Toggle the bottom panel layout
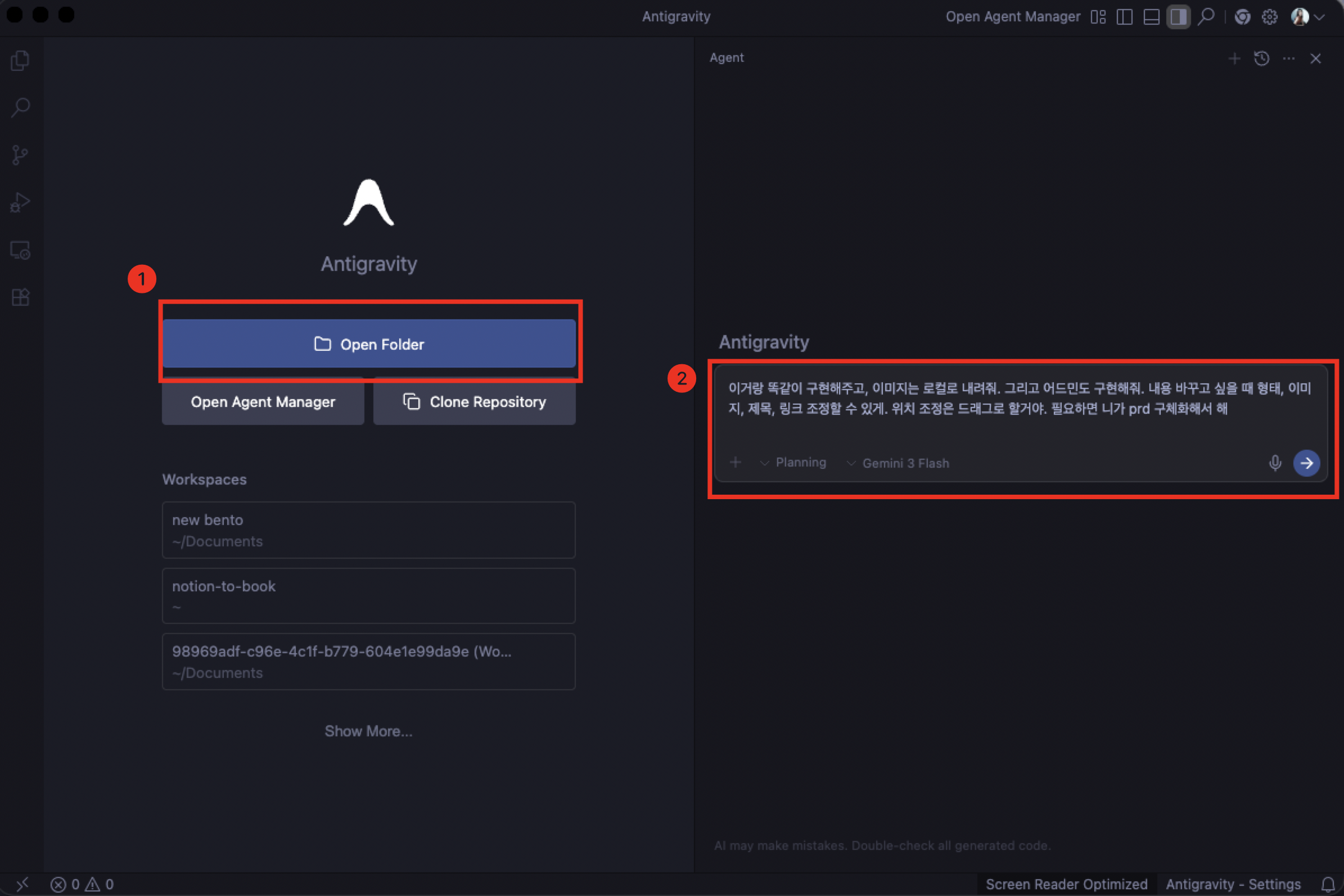The width and height of the screenshot is (1344, 896). [1151, 17]
